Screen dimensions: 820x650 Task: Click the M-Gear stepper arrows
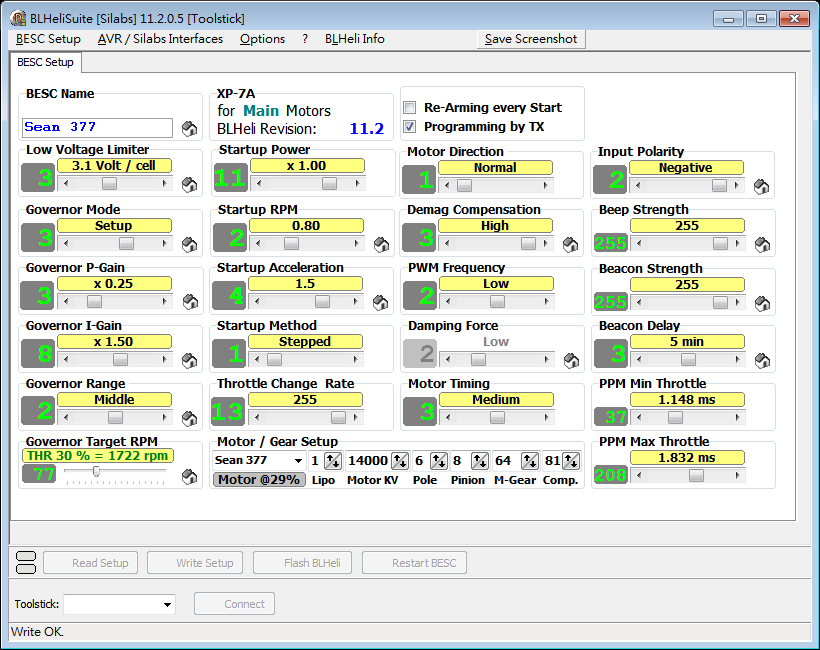[x=530, y=461]
